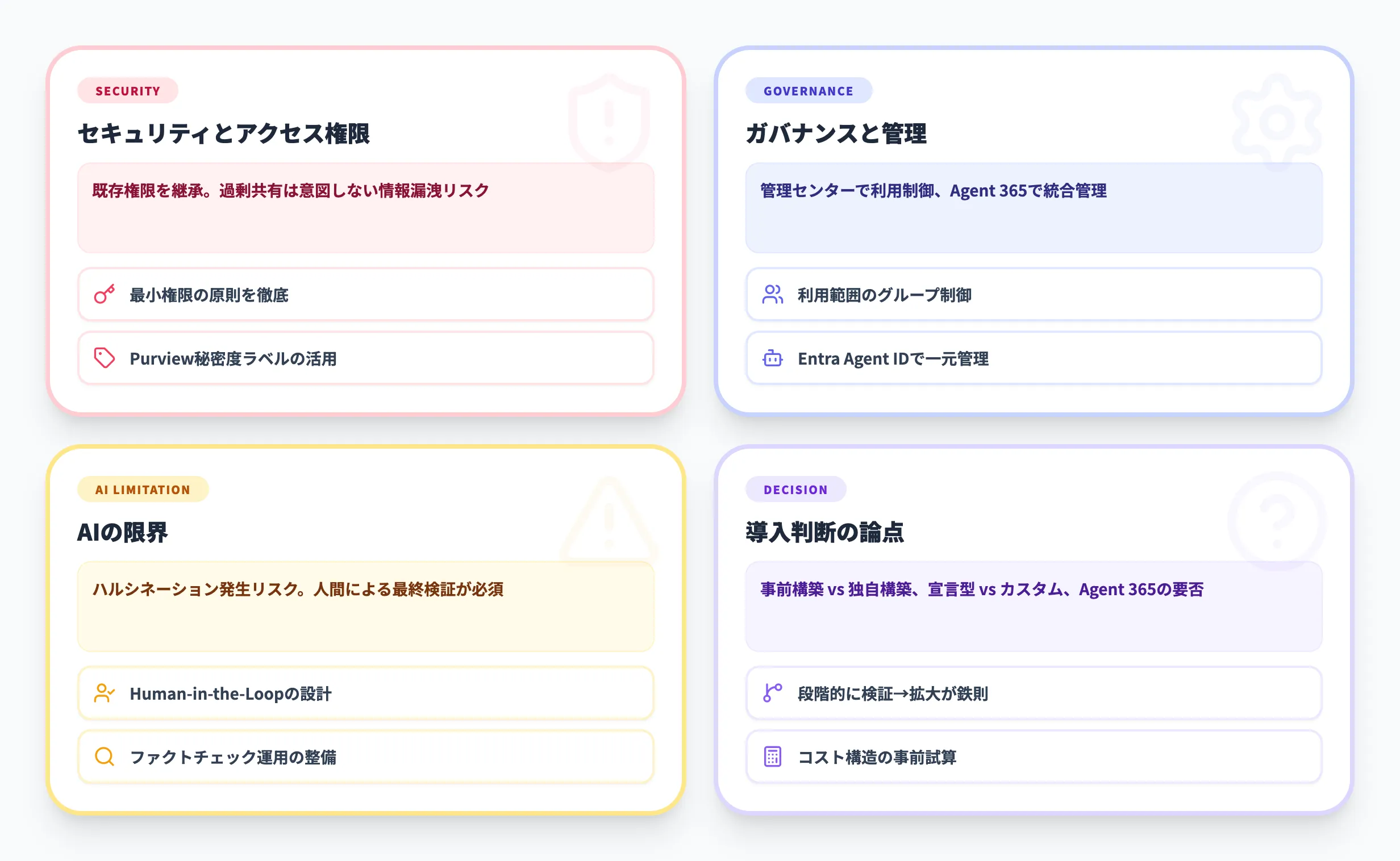Click the text Entra Agent IDで一元管理
The height and width of the screenshot is (861, 1400).
tap(893, 359)
